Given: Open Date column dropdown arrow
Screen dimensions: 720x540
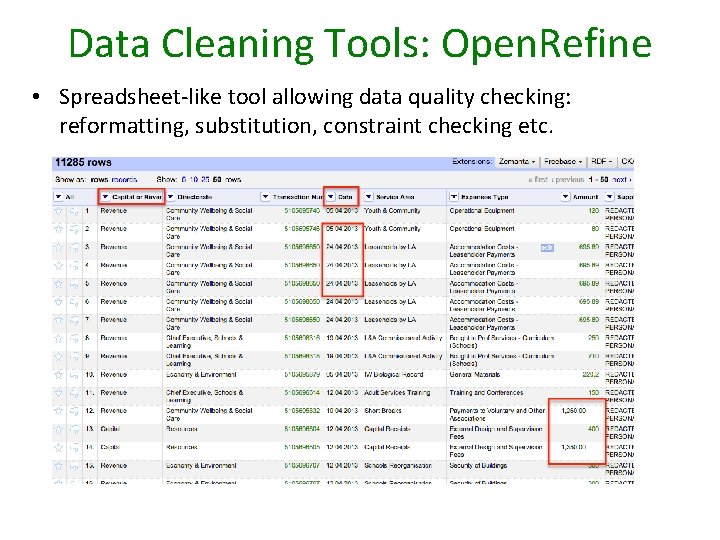Looking at the screenshot, I should tap(331, 197).
